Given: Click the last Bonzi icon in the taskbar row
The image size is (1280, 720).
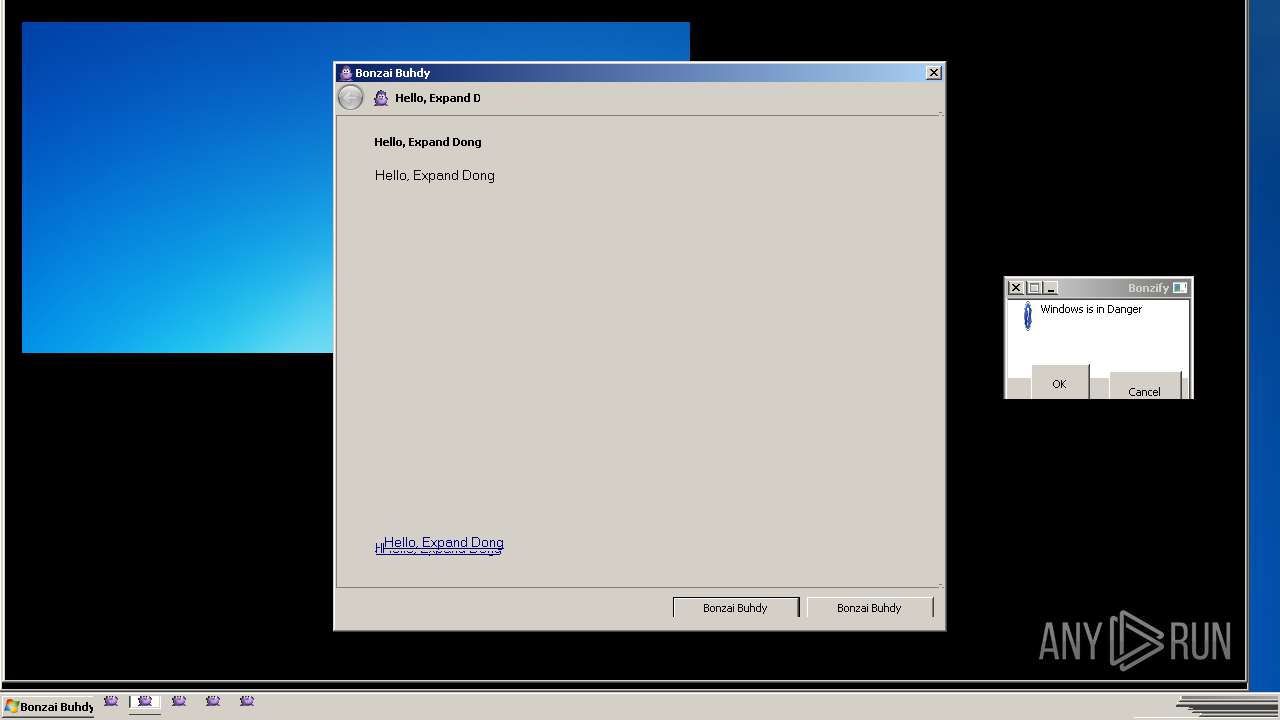Looking at the screenshot, I should point(247,702).
